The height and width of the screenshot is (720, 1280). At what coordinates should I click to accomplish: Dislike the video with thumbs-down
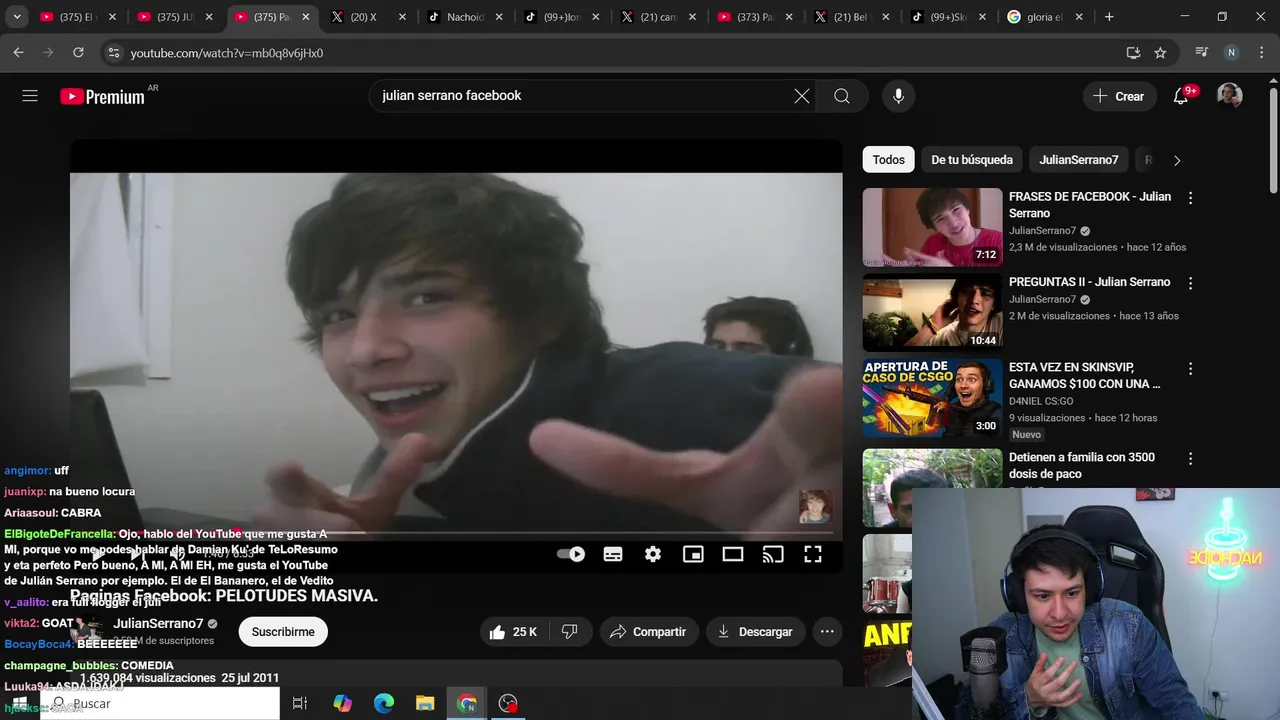[570, 632]
